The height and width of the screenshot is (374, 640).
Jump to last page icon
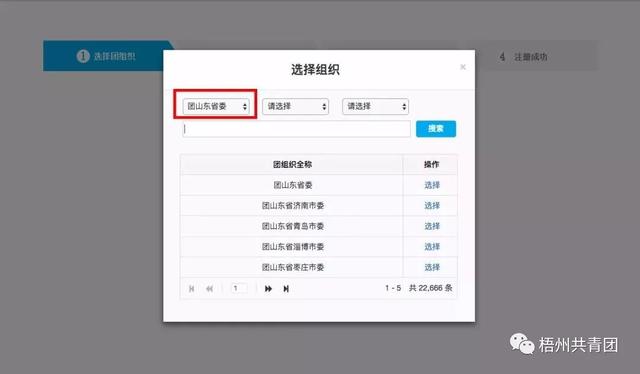[286, 289]
